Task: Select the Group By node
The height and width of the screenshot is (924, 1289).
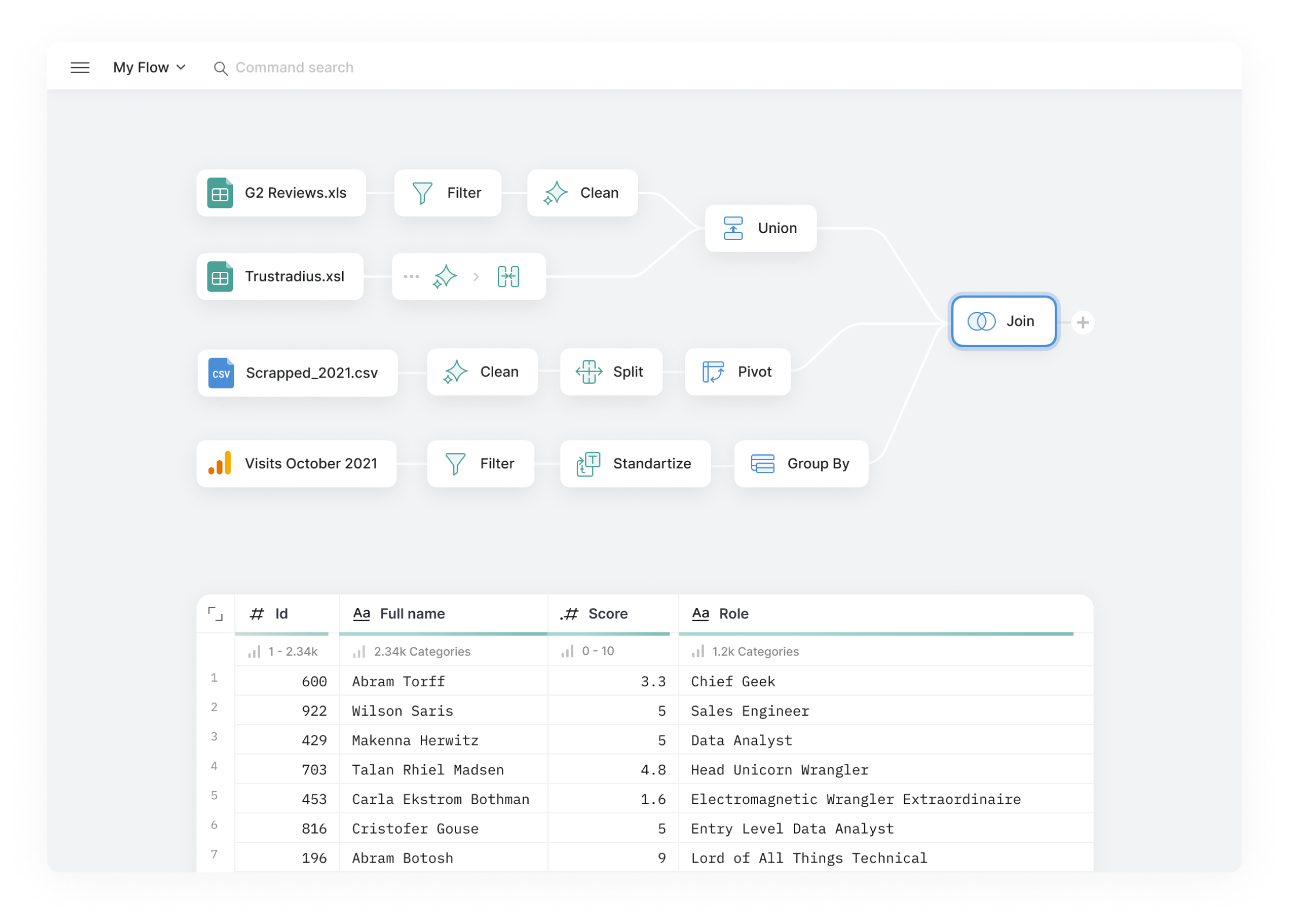Action: pos(801,464)
